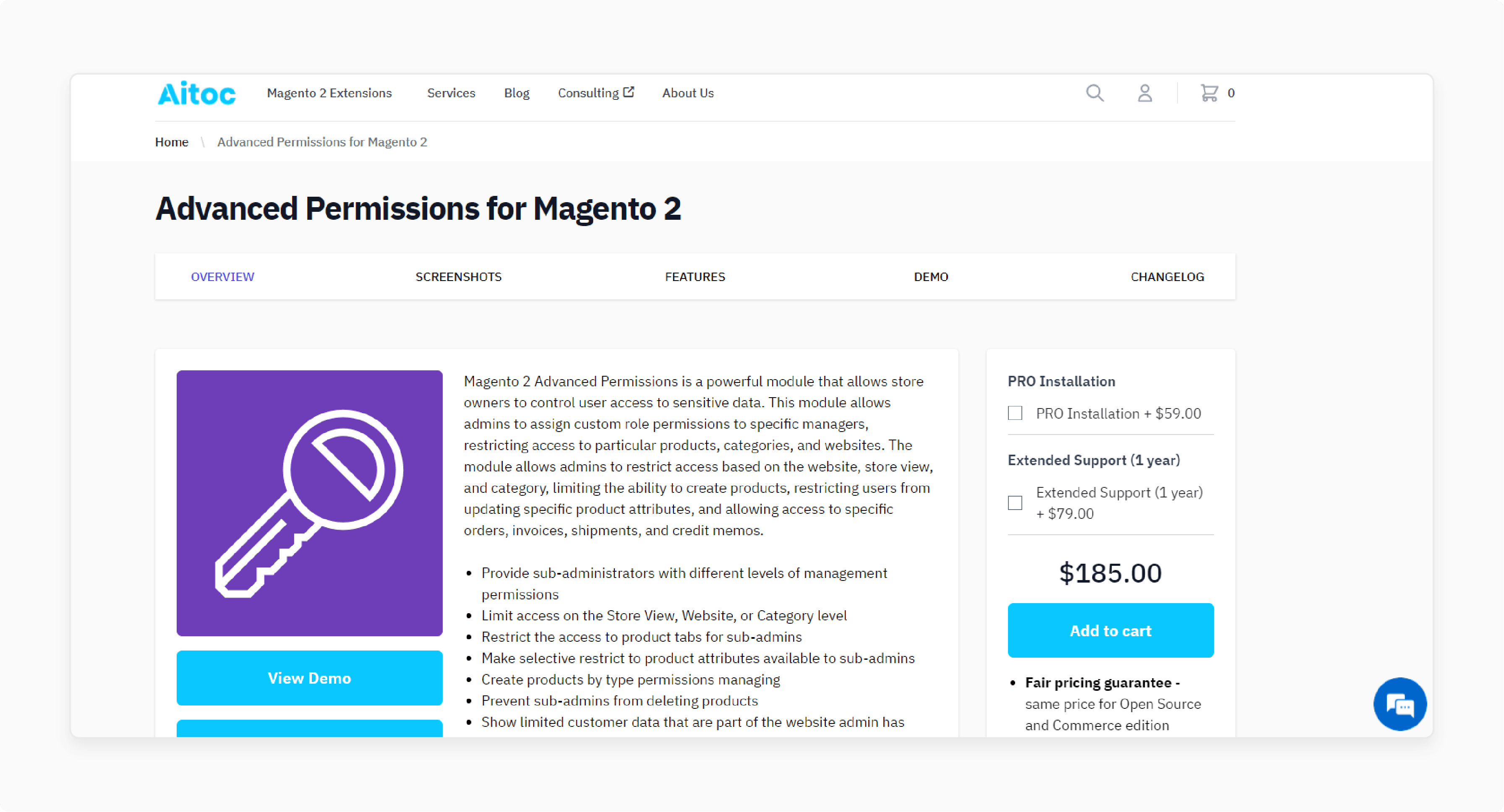Open the search magnifier icon
This screenshot has width=1504, height=812.
tap(1095, 94)
